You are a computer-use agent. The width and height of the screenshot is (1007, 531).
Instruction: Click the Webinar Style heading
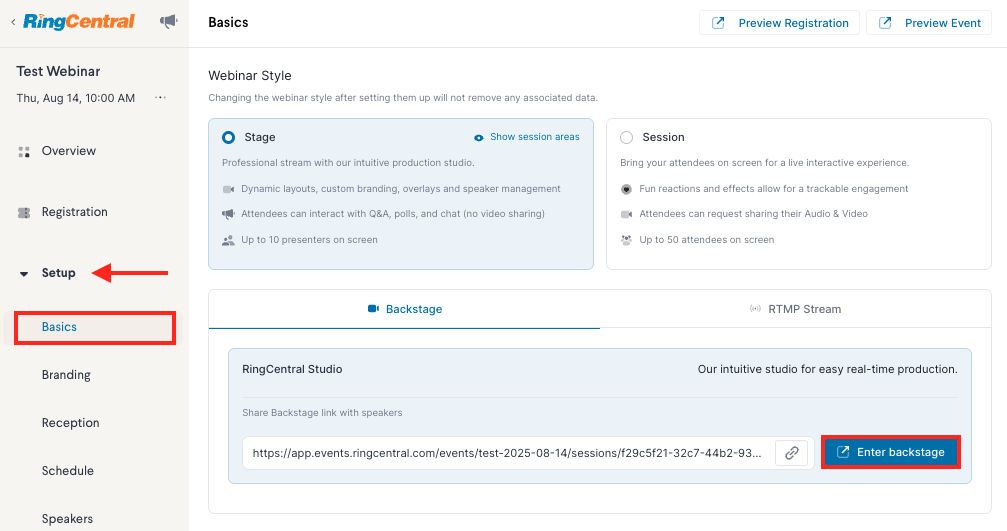250,76
